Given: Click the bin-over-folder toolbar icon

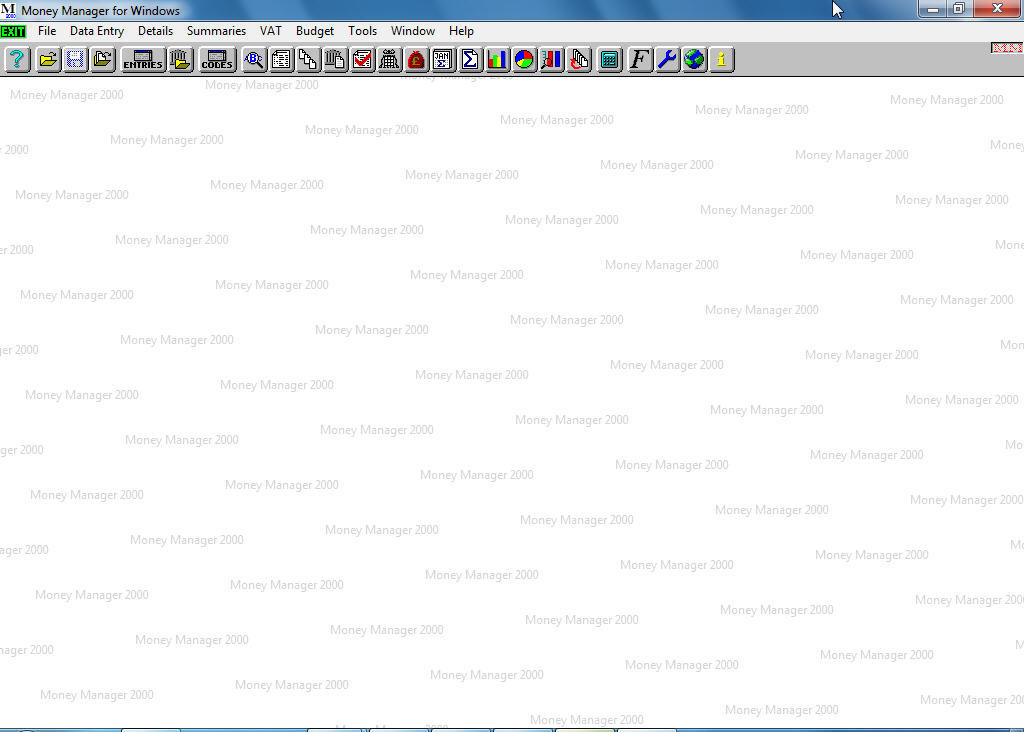Looking at the screenshot, I should [180, 60].
